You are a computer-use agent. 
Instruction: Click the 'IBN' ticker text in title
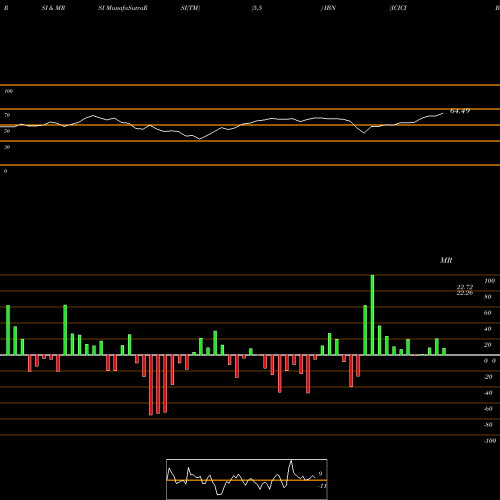tap(330, 8)
